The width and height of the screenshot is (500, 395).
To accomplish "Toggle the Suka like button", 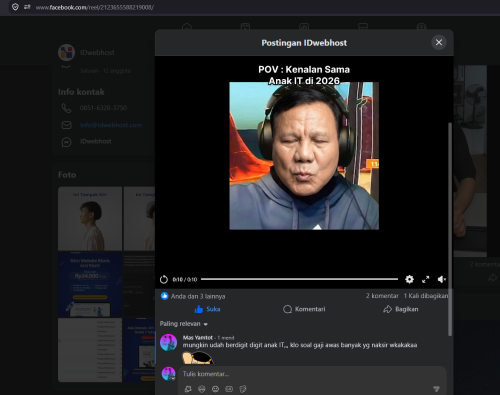I will [207, 309].
